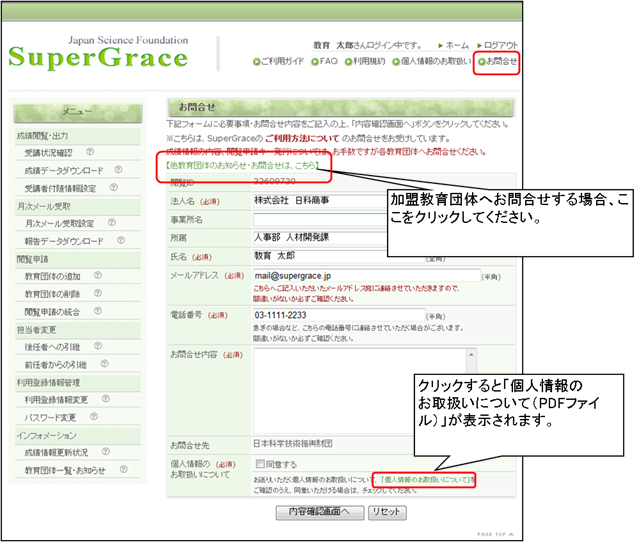The height and width of the screenshot is (542, 639).
Task: Open 個人情報のお取扱いについて PDF link
Action: (x=424, y=480)
